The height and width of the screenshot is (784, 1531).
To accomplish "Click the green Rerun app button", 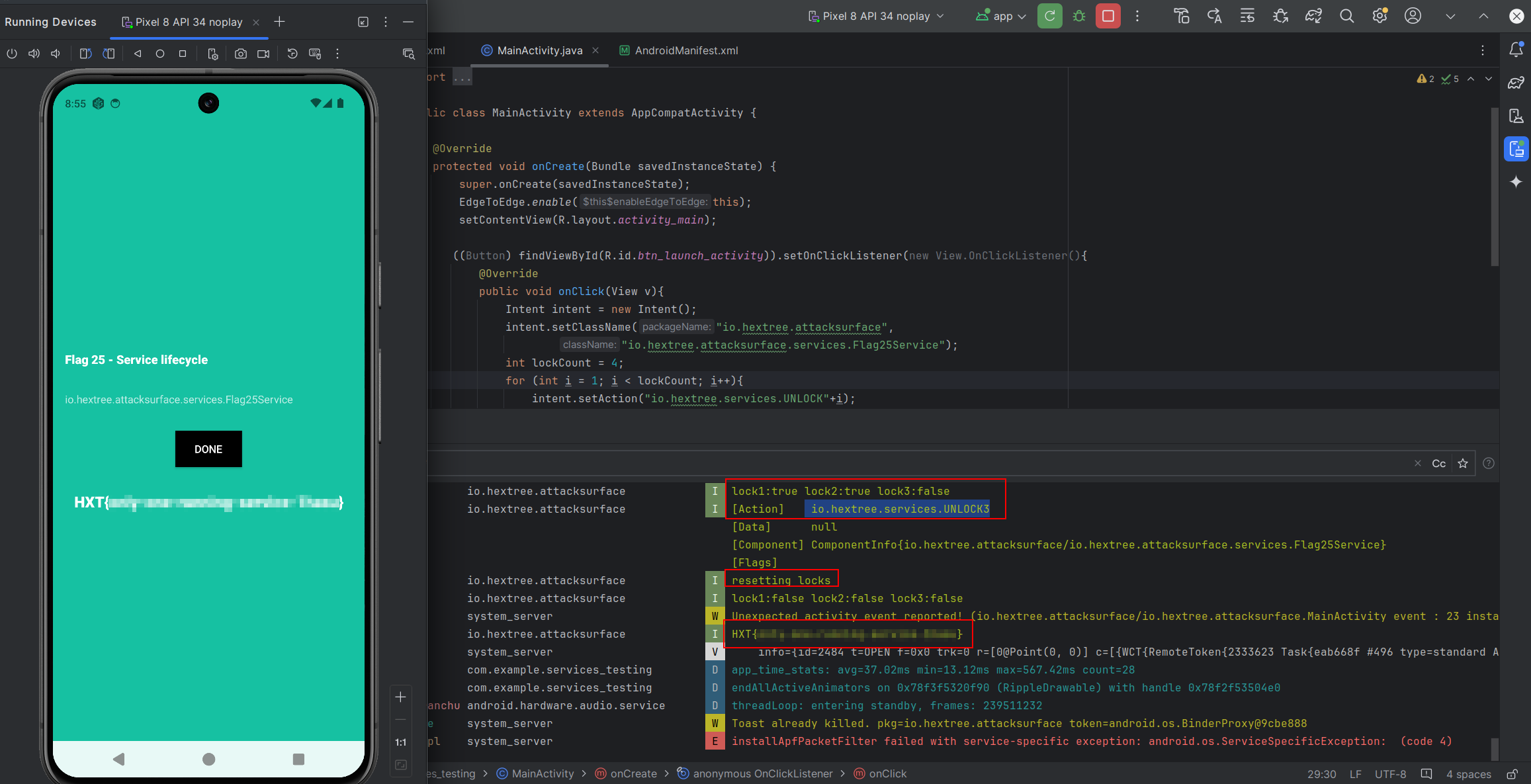I will tap(1049, 16).
